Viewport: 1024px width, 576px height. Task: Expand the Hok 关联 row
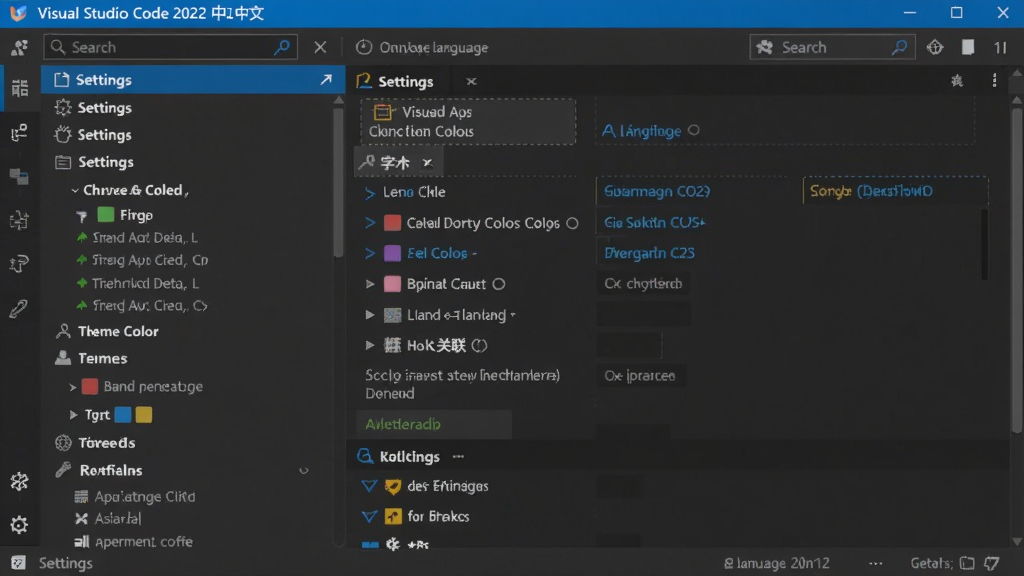[x=370, y=345]
